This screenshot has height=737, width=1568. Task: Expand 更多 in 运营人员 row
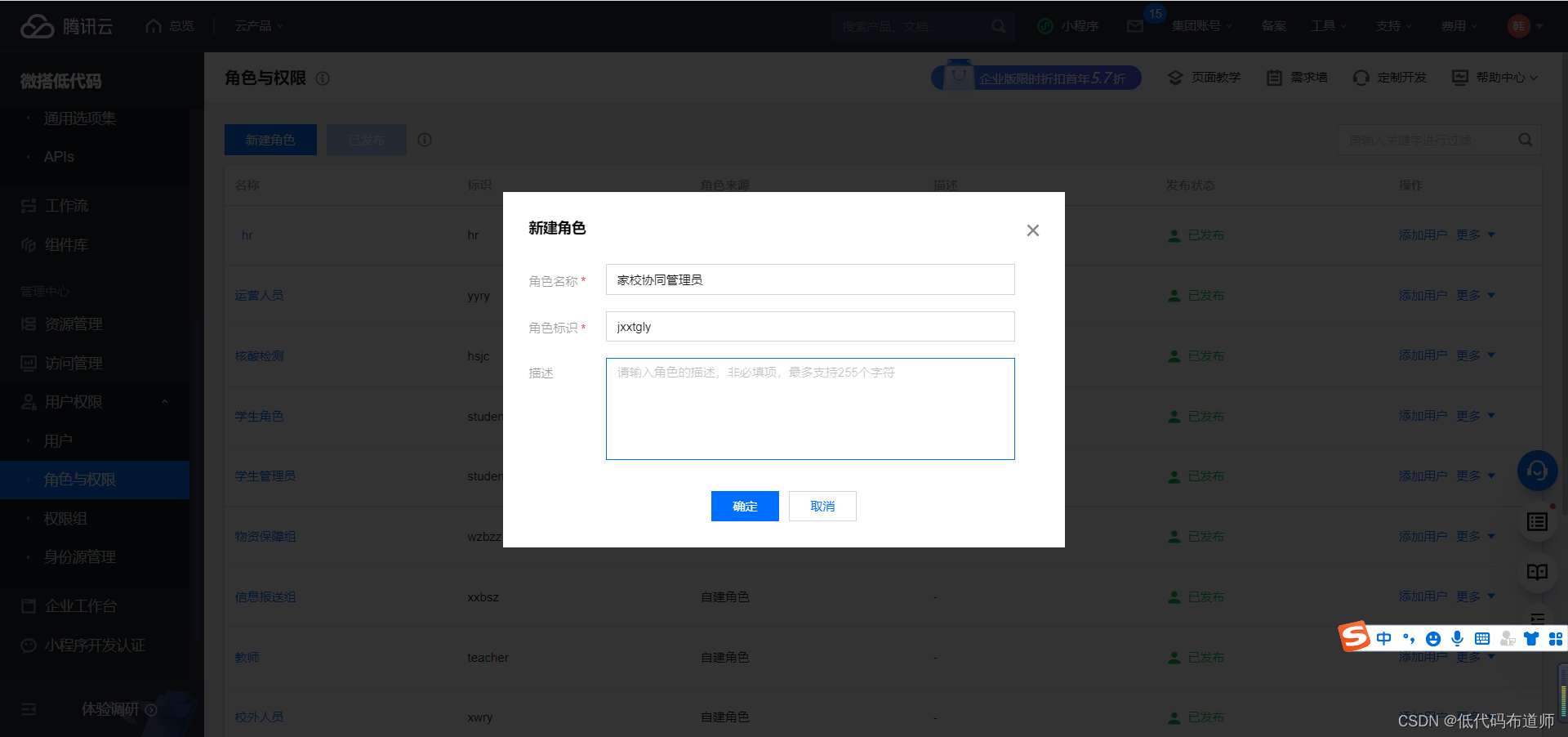click(1476, 296)
